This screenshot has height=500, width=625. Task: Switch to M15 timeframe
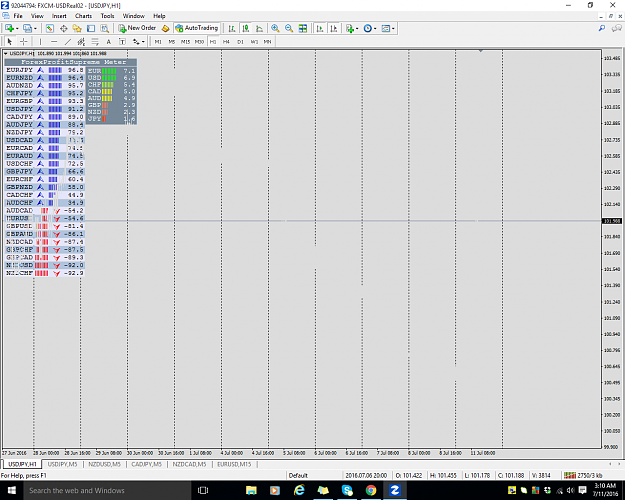[x=185, y=41]
